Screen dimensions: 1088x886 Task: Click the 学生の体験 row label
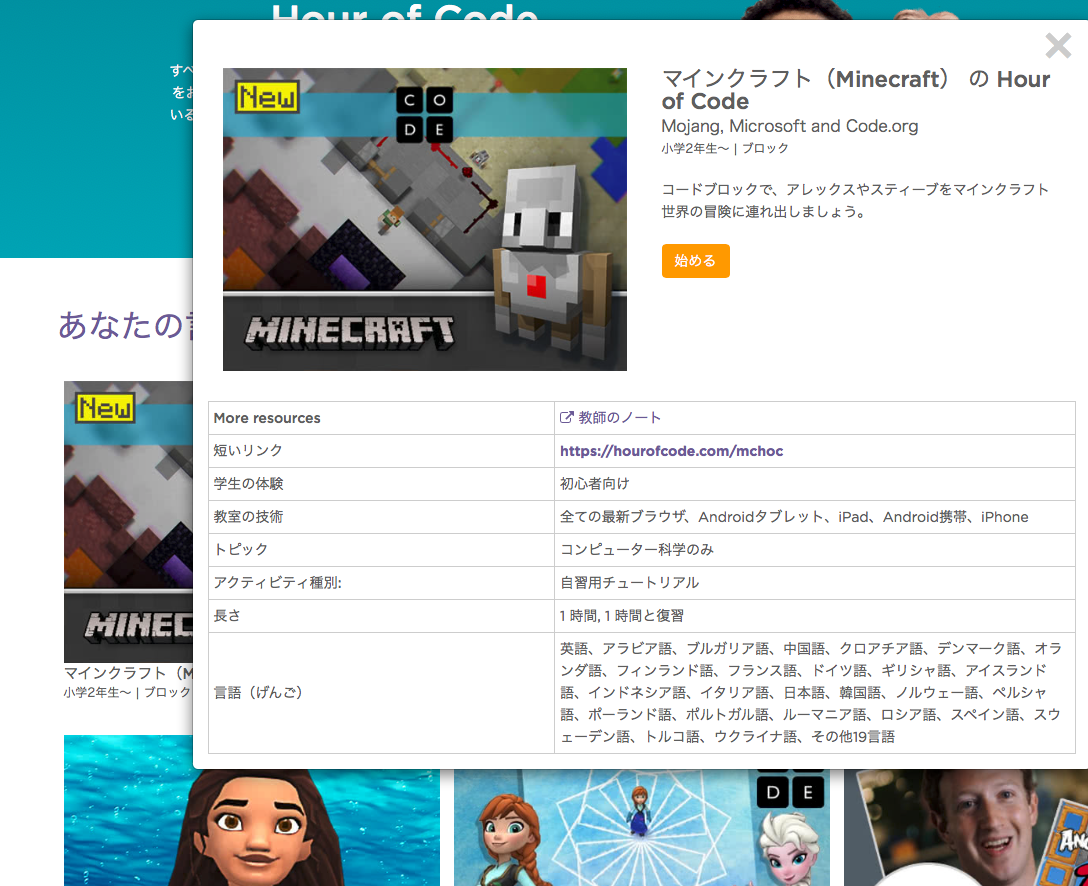(248, 484)
